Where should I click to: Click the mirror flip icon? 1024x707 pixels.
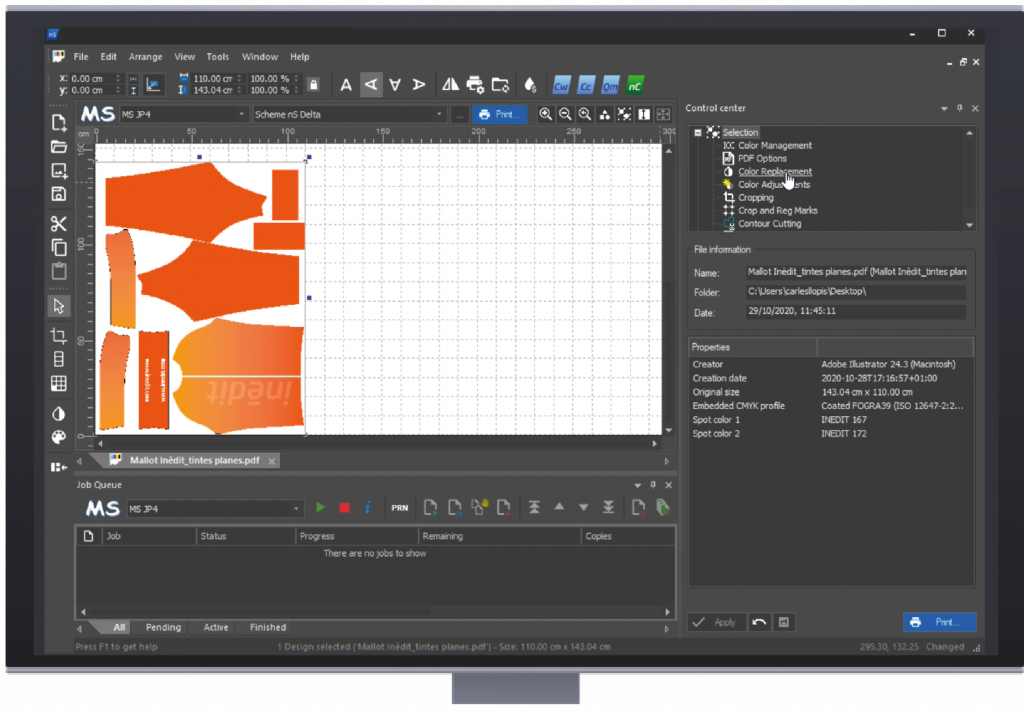(450, 84)
